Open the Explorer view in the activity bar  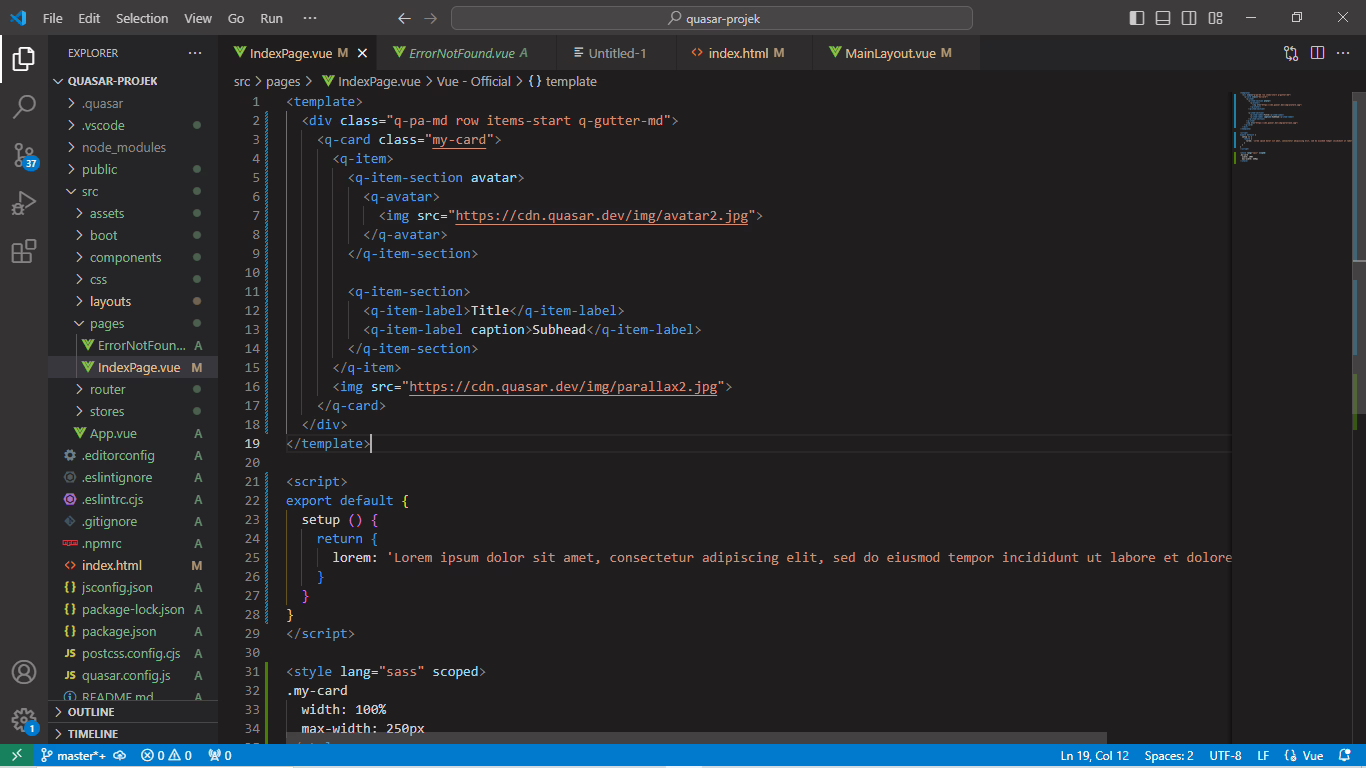(x=24, y=59)
